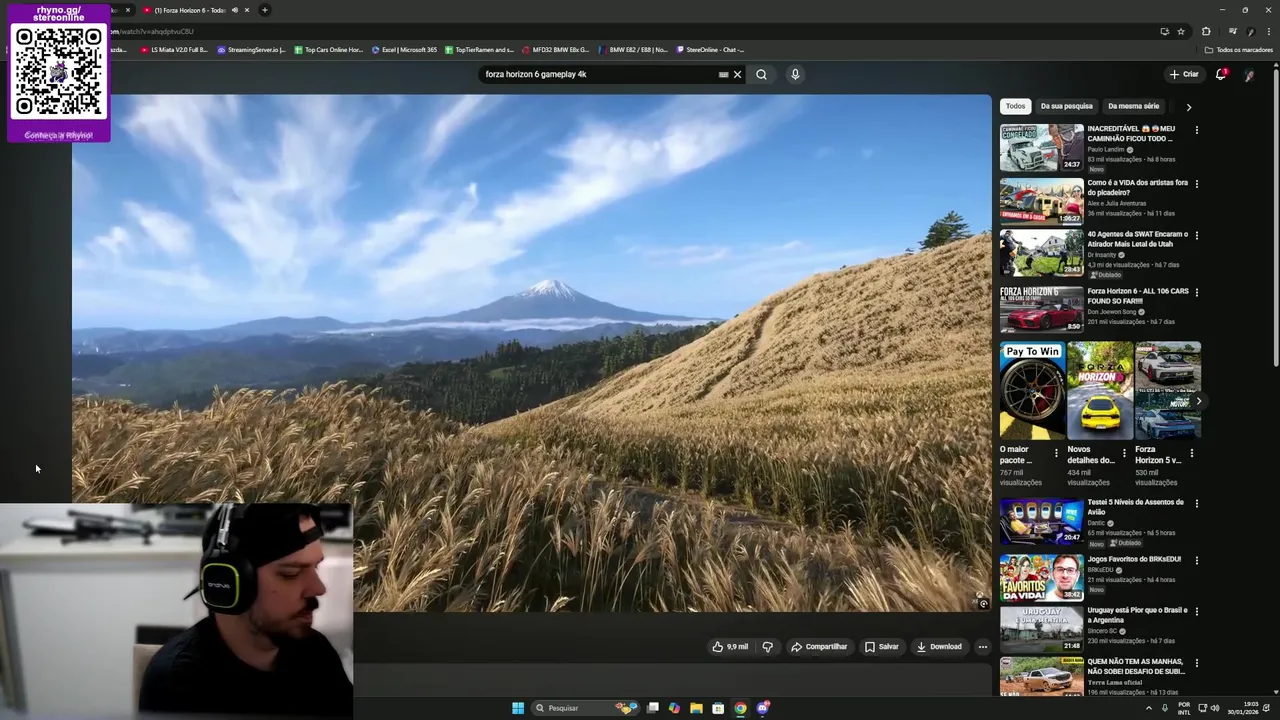This screenshot has height=720, width=1280.
Task: Open BMW E82 / E88 bookmark
Action: (633, 49)
